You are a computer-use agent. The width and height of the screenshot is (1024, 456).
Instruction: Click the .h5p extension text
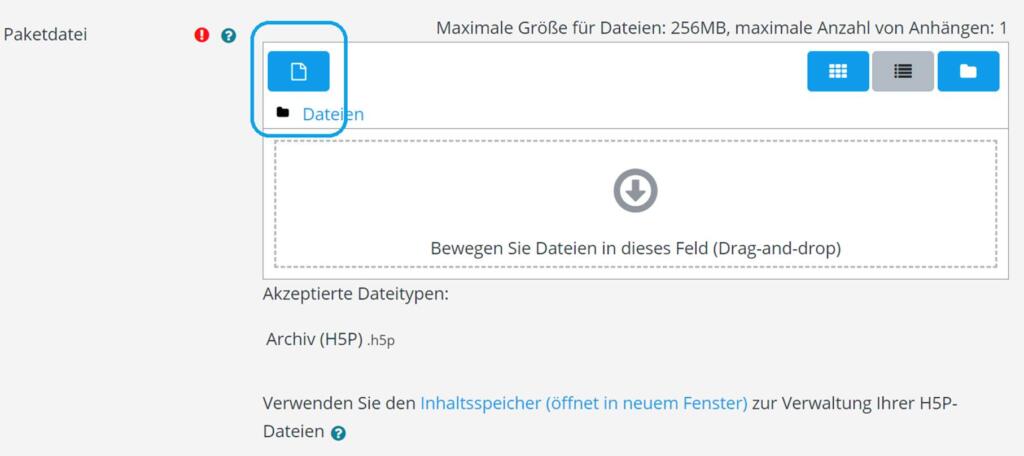tap(381, 340)
